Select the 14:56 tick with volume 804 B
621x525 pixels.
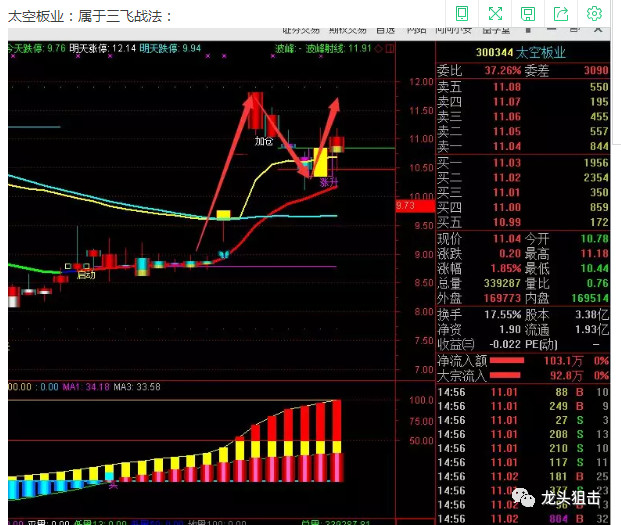[x=523, y=519]
